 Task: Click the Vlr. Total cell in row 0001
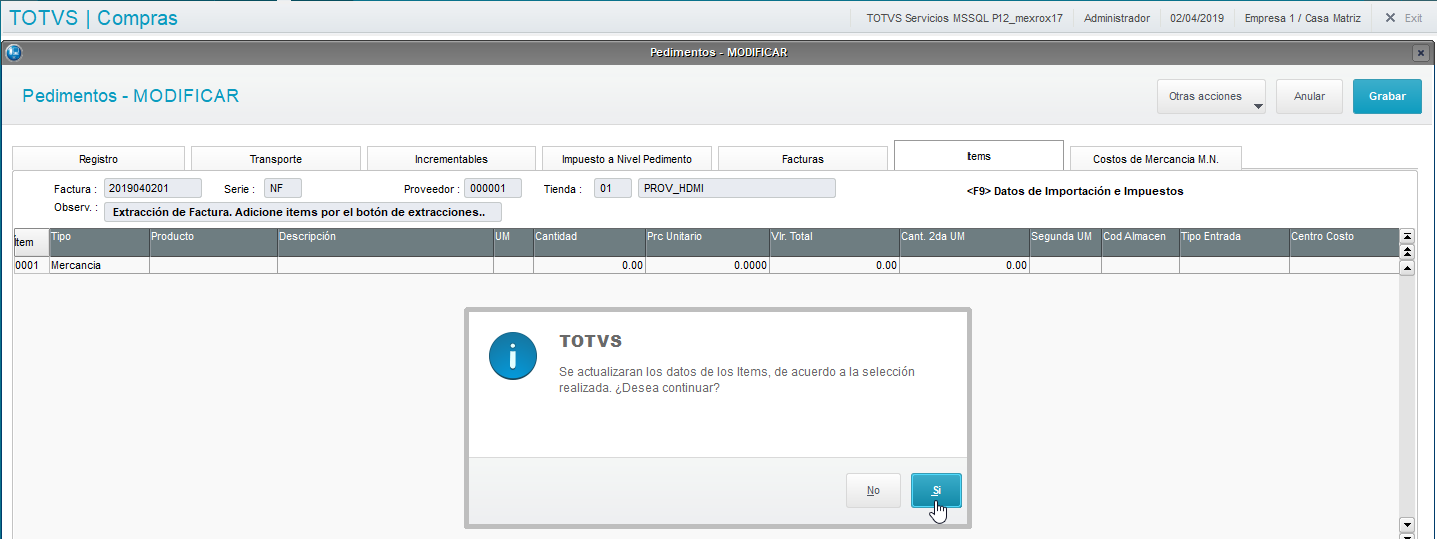click(x=834, y=266)
